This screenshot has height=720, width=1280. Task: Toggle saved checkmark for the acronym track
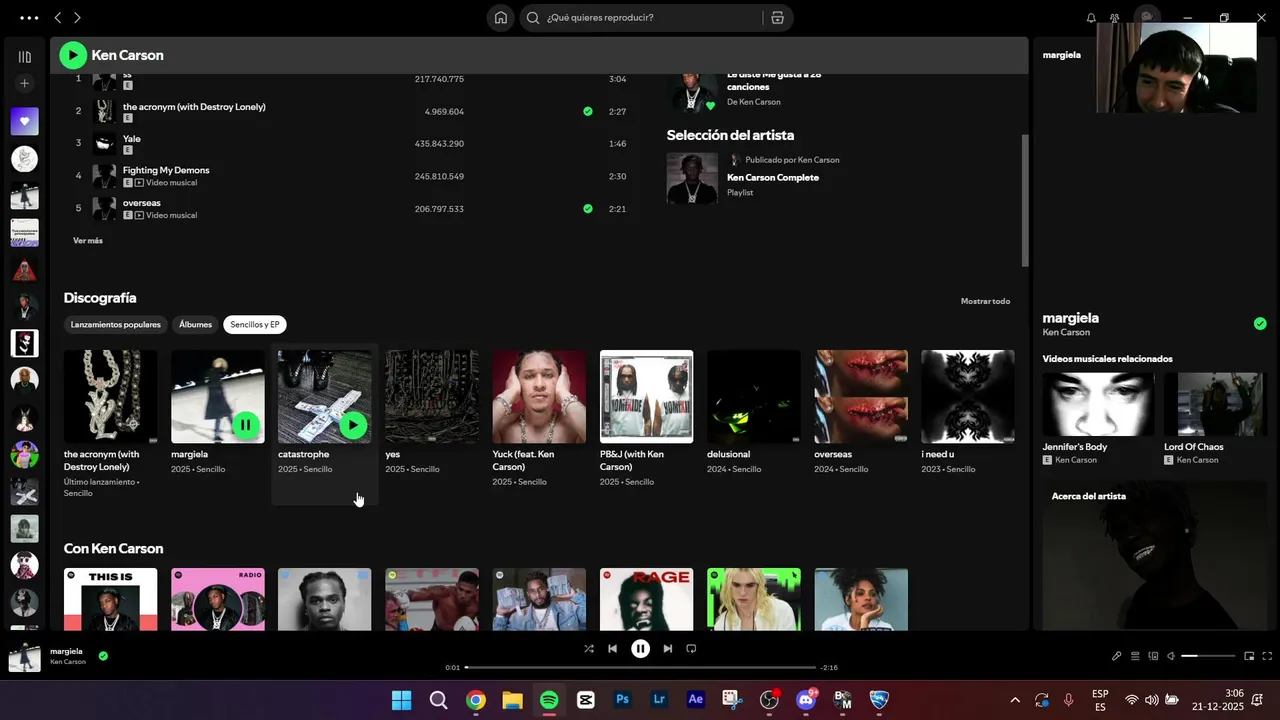click(588, 111)
